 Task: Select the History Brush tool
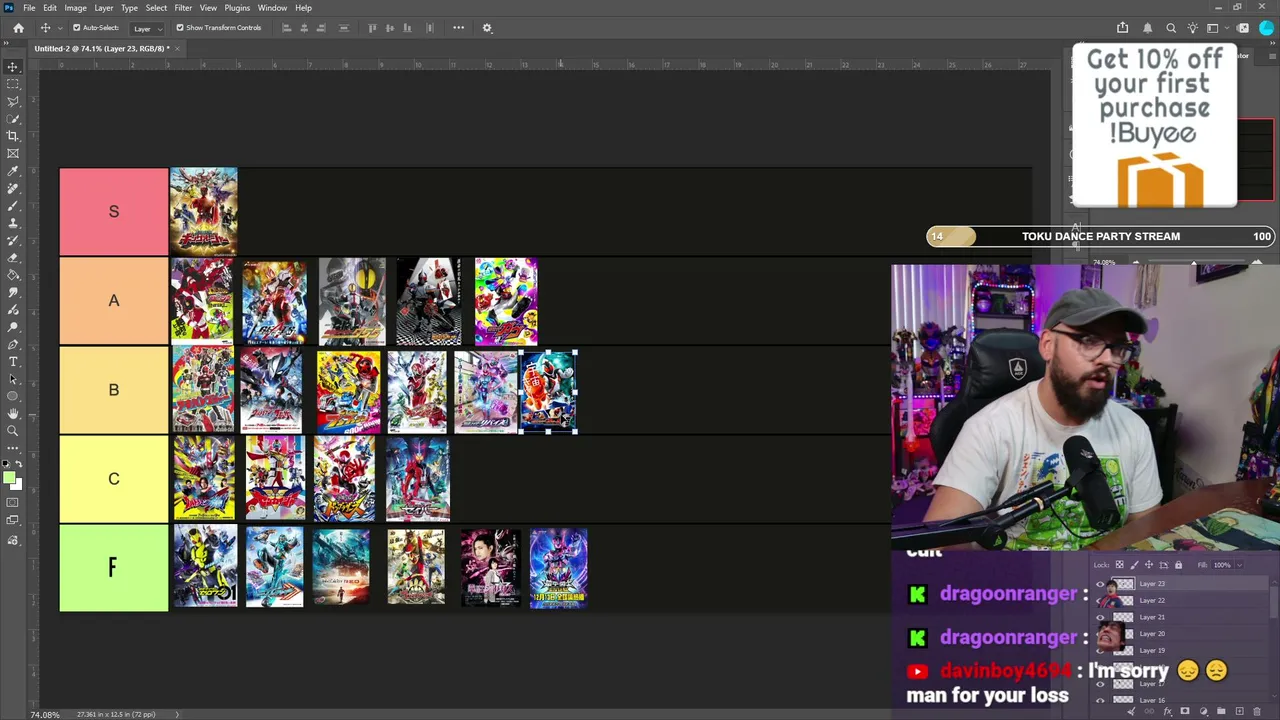click(x=13, y=240)
